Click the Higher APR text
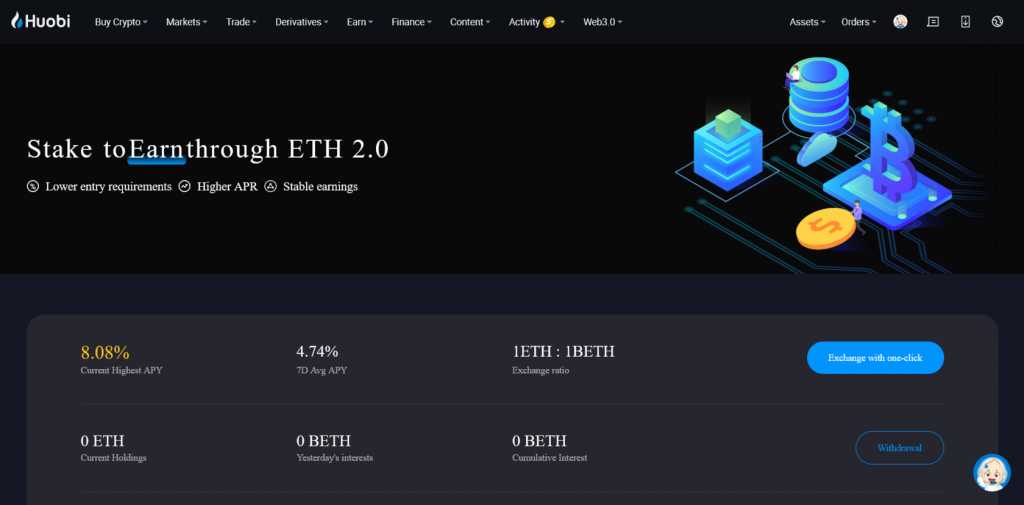Image resolution: width=1024 pixels, height=505 pixels. click(x=227, y=187)
